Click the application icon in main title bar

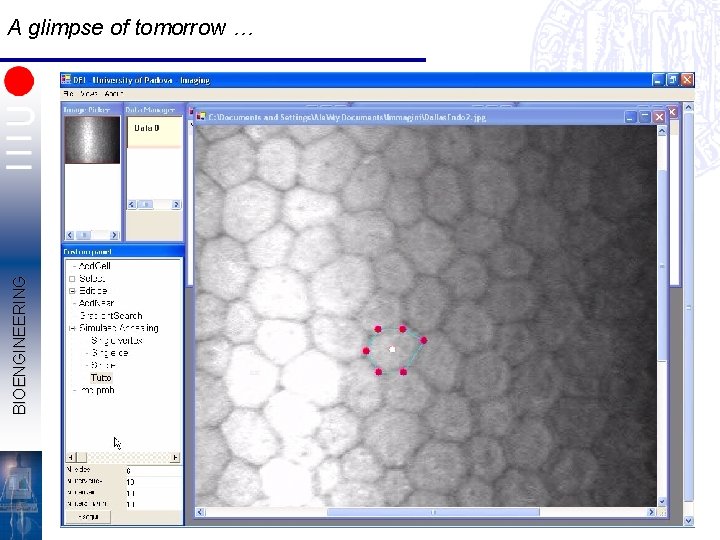(x=67, y=79)
